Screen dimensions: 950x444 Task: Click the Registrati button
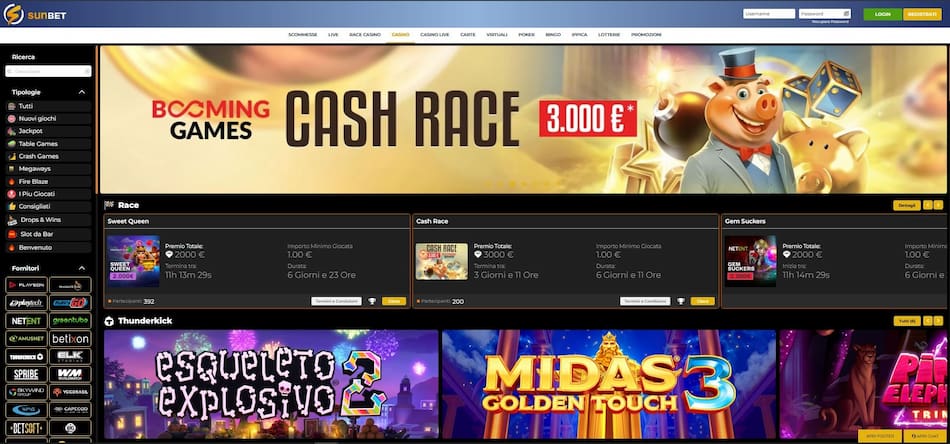click(x=922, y=14)
